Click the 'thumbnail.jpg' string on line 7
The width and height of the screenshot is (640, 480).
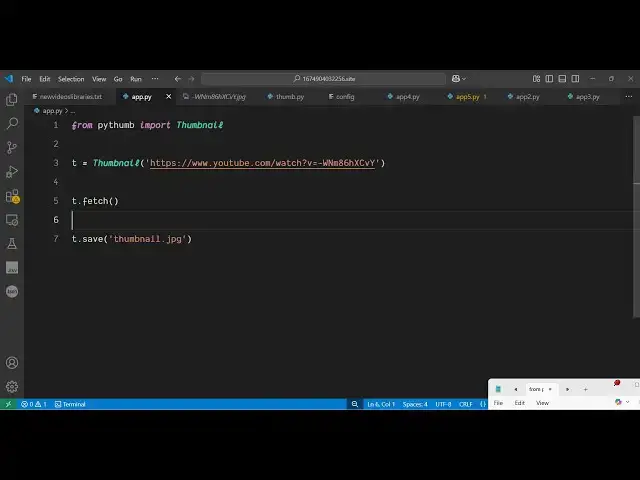tap(147, 239)
